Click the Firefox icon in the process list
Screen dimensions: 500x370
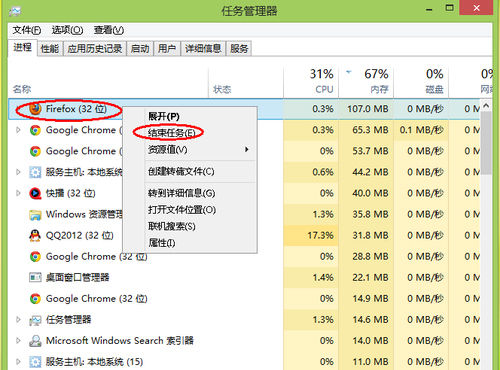tap(35, 109)
